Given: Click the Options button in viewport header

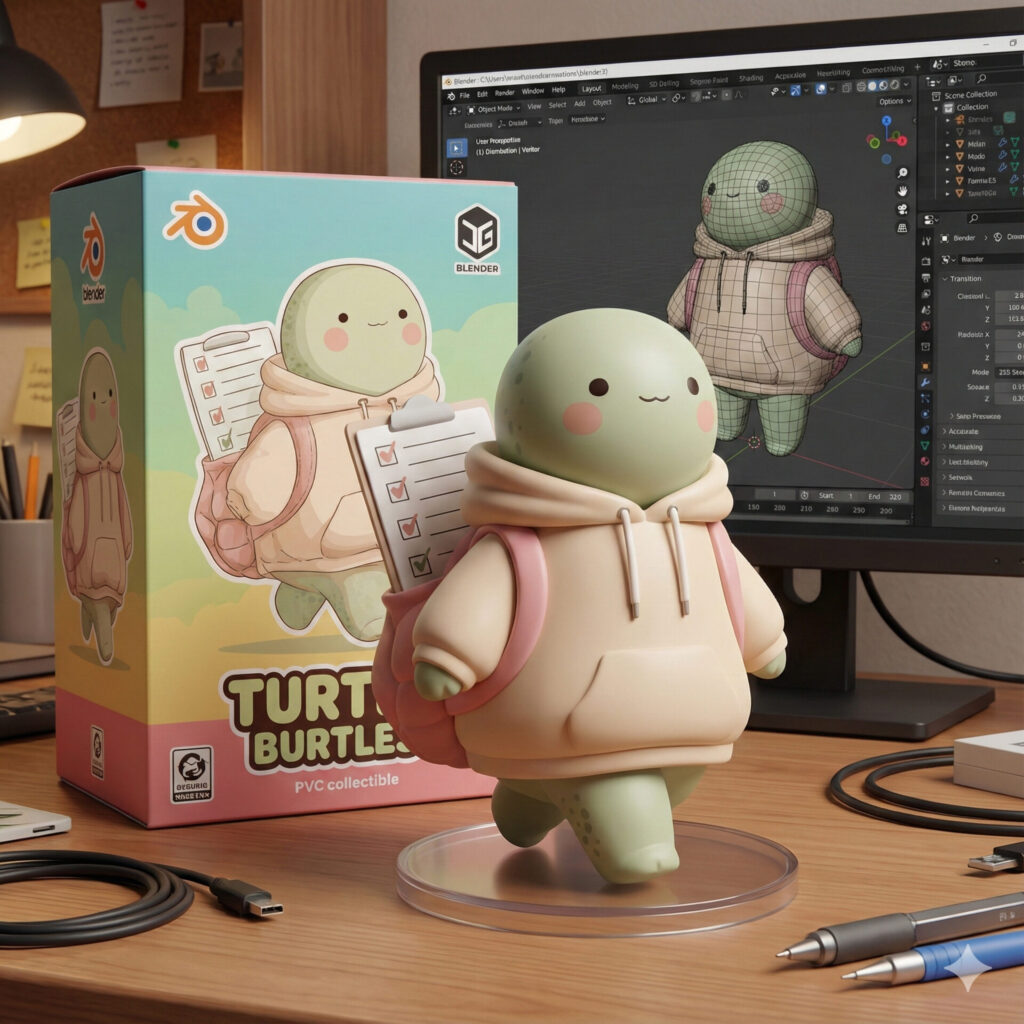Looking at the screenshot, I should [892, 102].
